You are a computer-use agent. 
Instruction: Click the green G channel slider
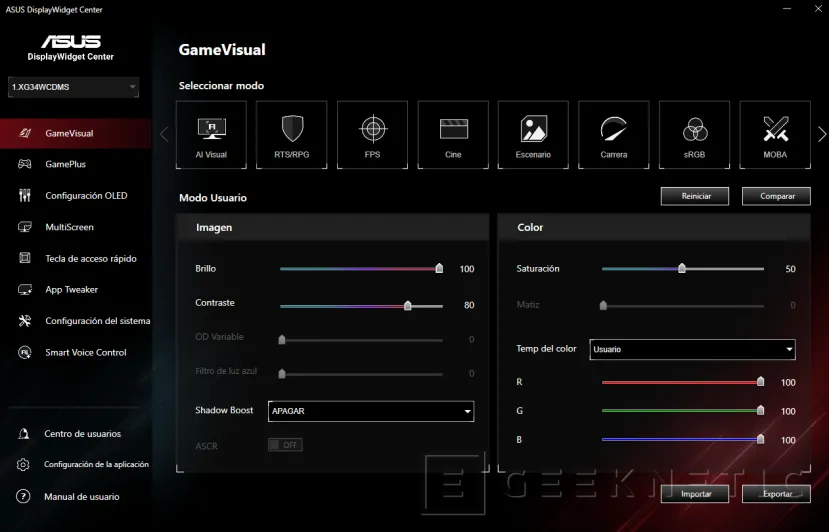[683, 410]
